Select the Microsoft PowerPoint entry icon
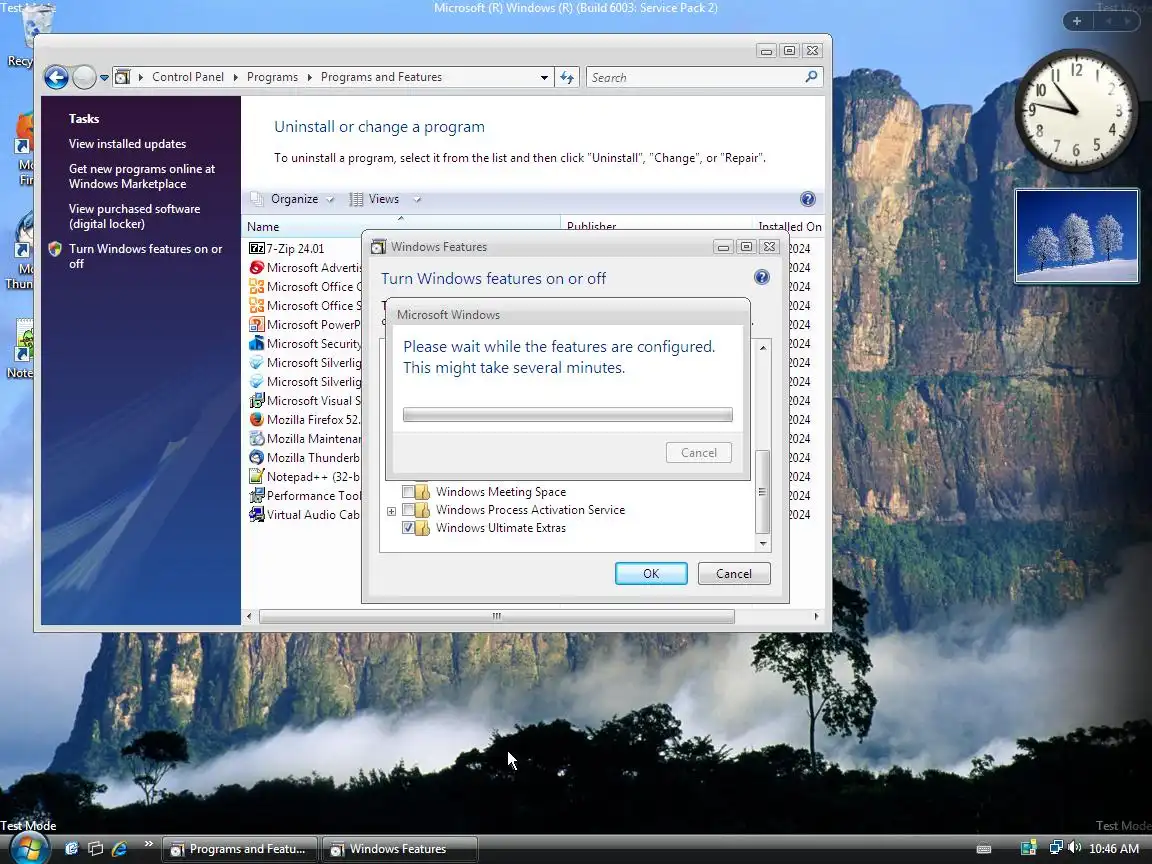This screenshot has height=864, width=1152. click(256, 325)
